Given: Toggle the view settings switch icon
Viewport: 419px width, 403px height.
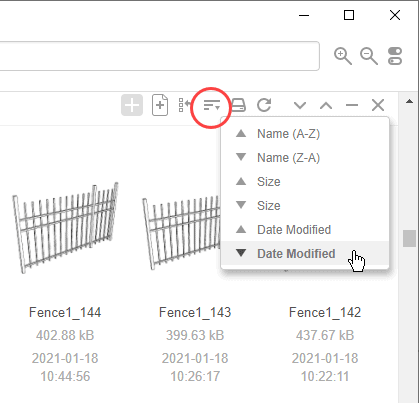Looking at the screenshot, I should coord(395,56).
